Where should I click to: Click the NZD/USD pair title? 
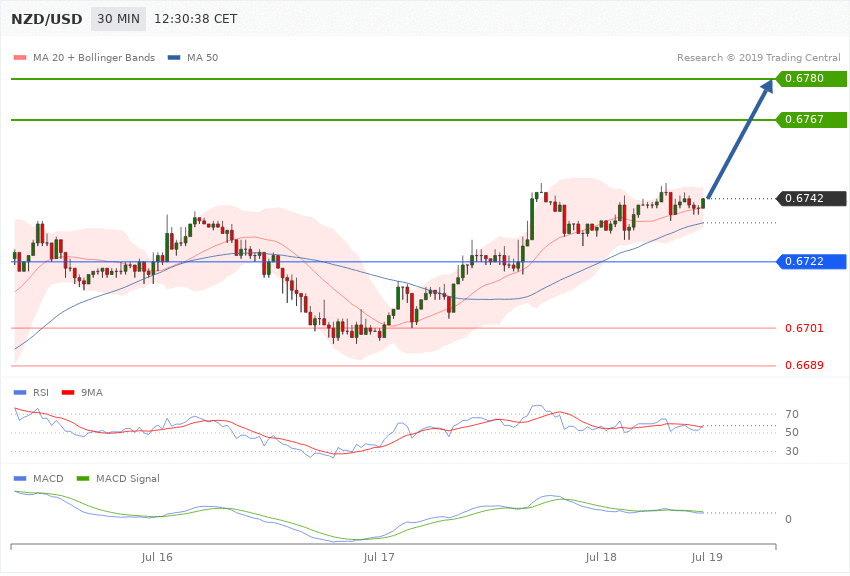[x=47, y=19]
